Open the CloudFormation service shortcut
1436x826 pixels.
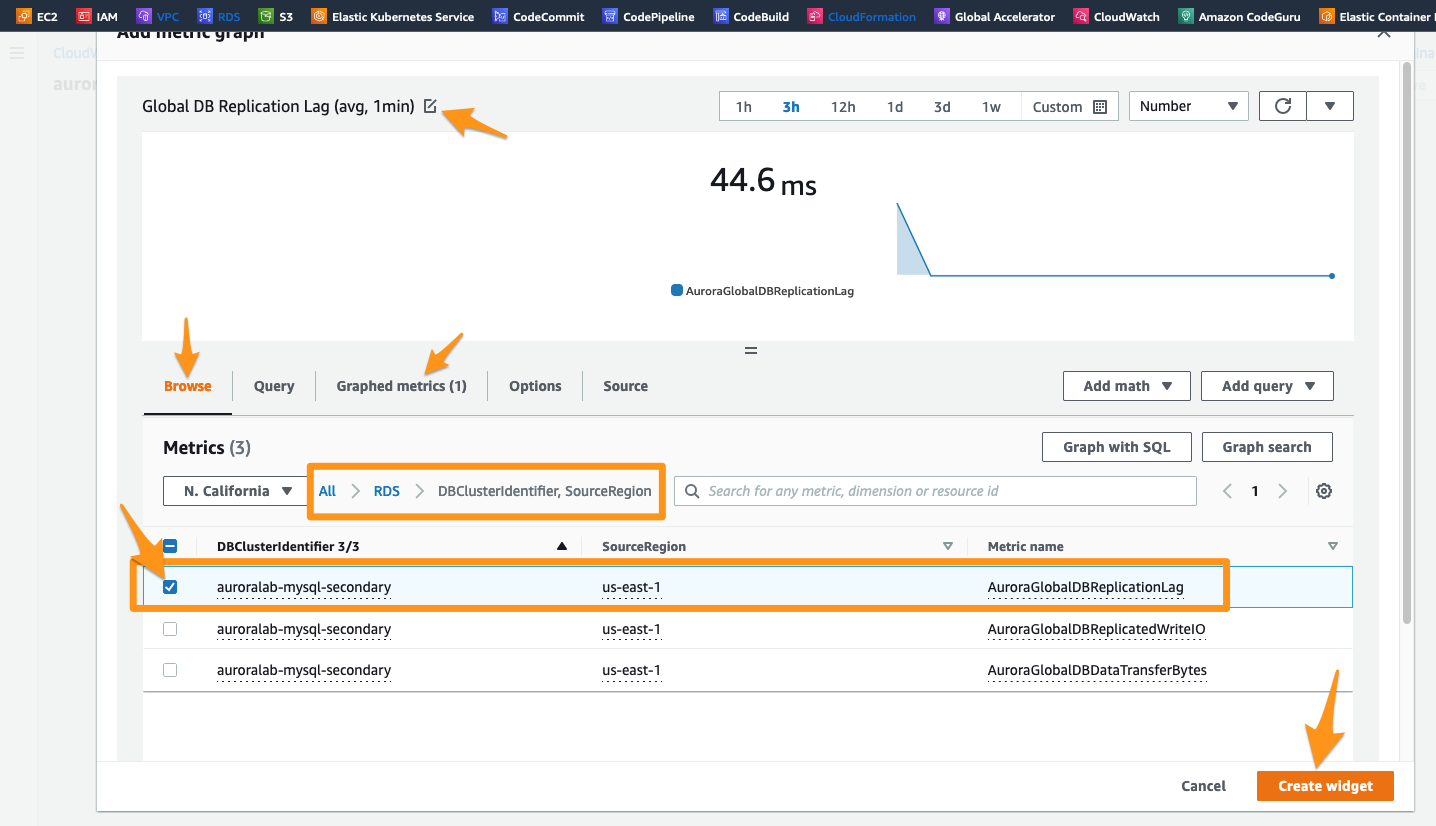point(861,16)
